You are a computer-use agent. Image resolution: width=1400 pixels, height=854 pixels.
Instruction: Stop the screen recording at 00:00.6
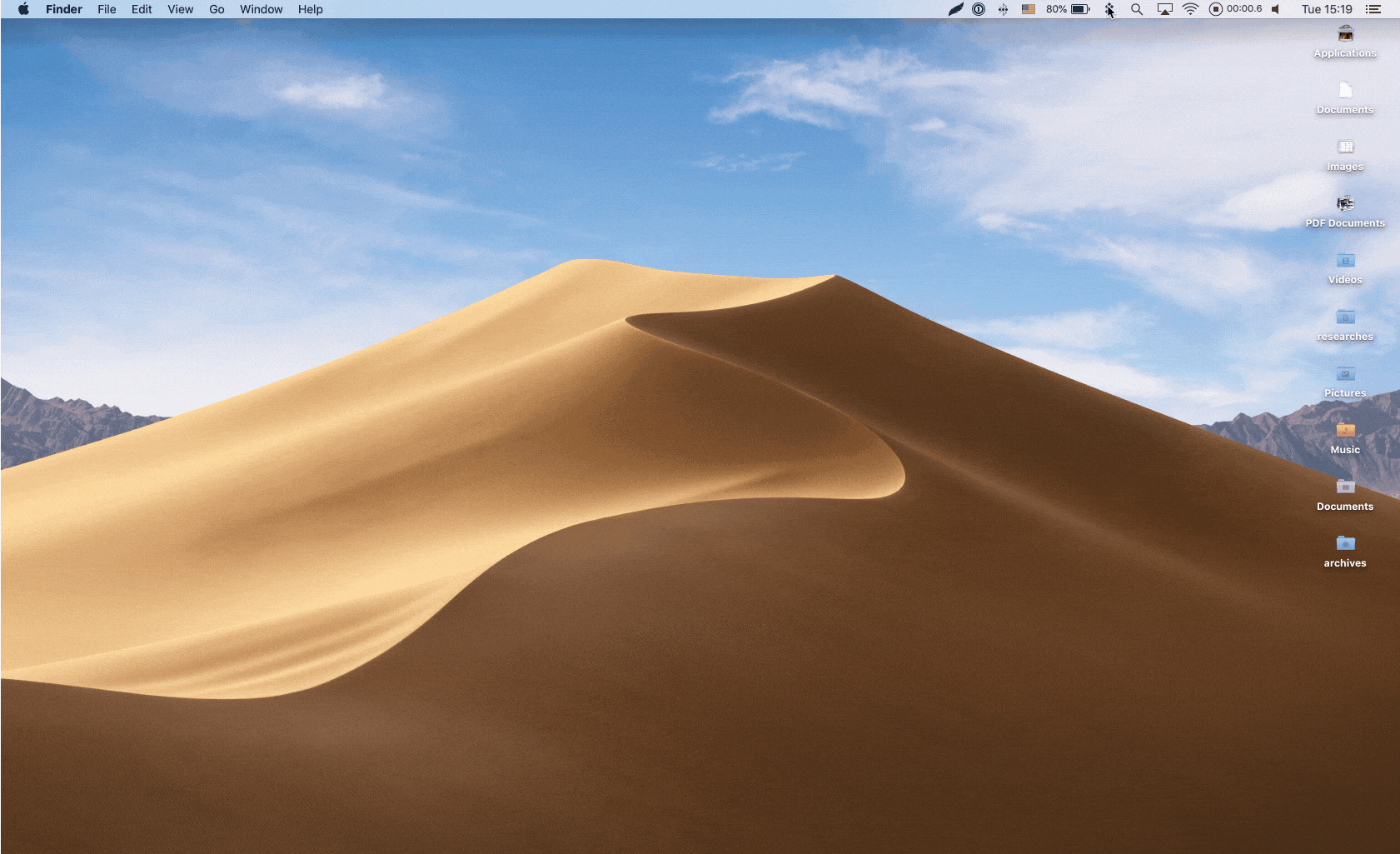(x=1236, y=9)
